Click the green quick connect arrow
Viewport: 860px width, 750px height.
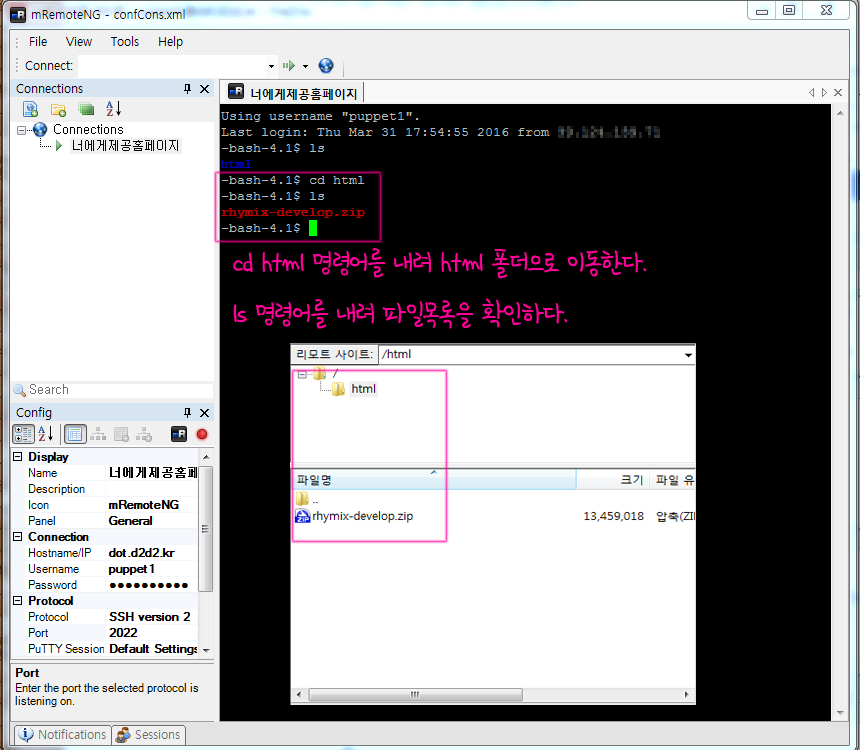pos(289,66)
